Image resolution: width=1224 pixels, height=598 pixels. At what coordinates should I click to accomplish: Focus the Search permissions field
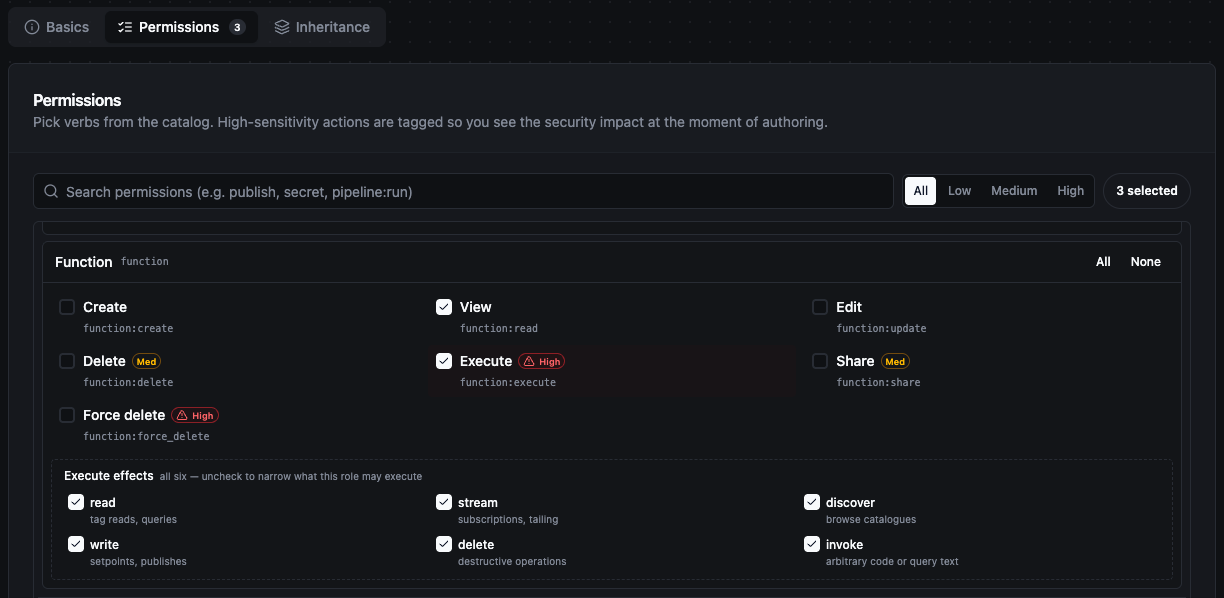click(463, 191)
